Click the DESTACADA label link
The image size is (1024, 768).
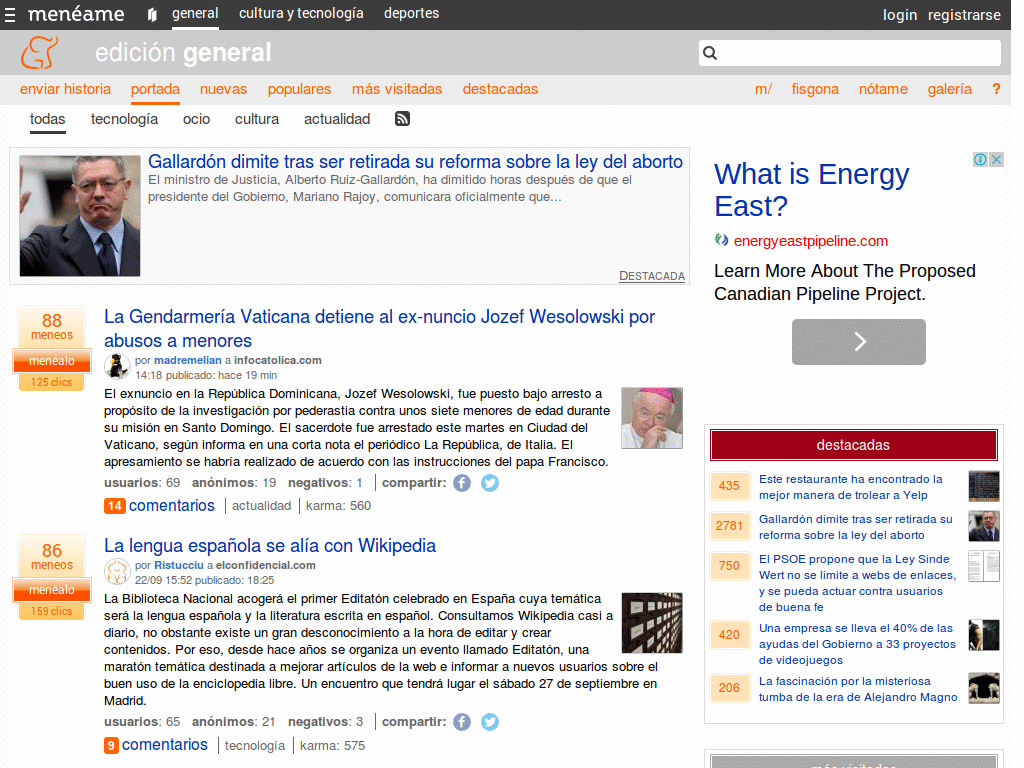652,276
